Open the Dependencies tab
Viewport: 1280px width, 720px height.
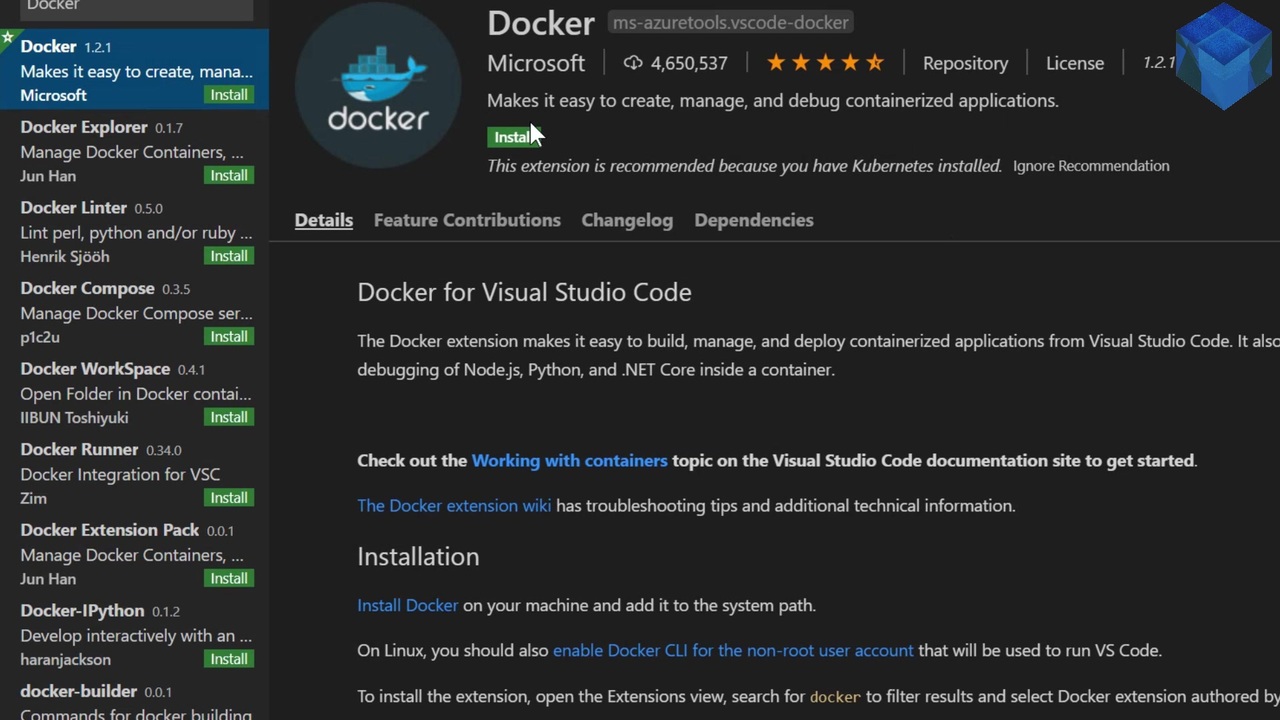(754, 220)
